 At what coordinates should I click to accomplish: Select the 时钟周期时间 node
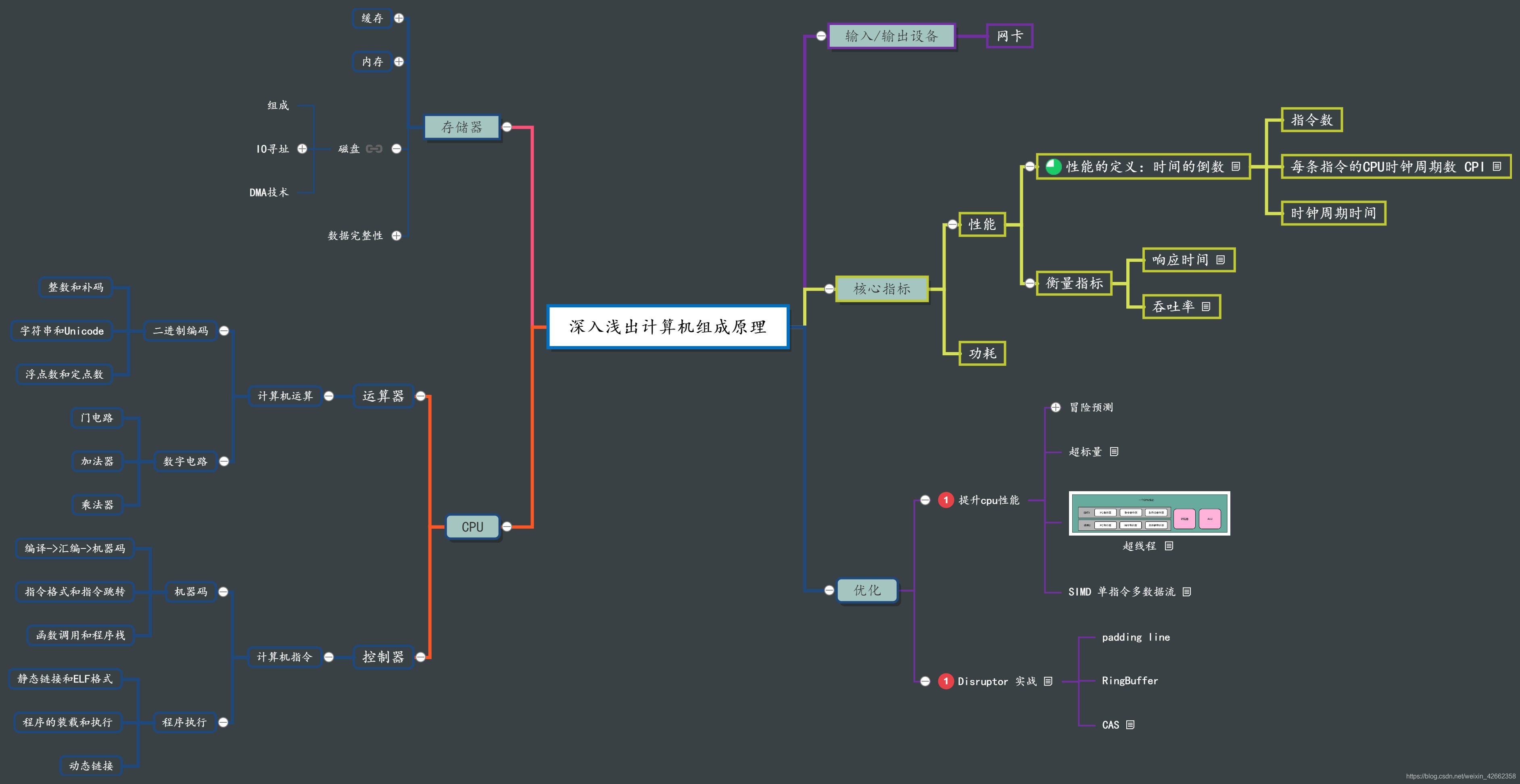[1334, 213]
